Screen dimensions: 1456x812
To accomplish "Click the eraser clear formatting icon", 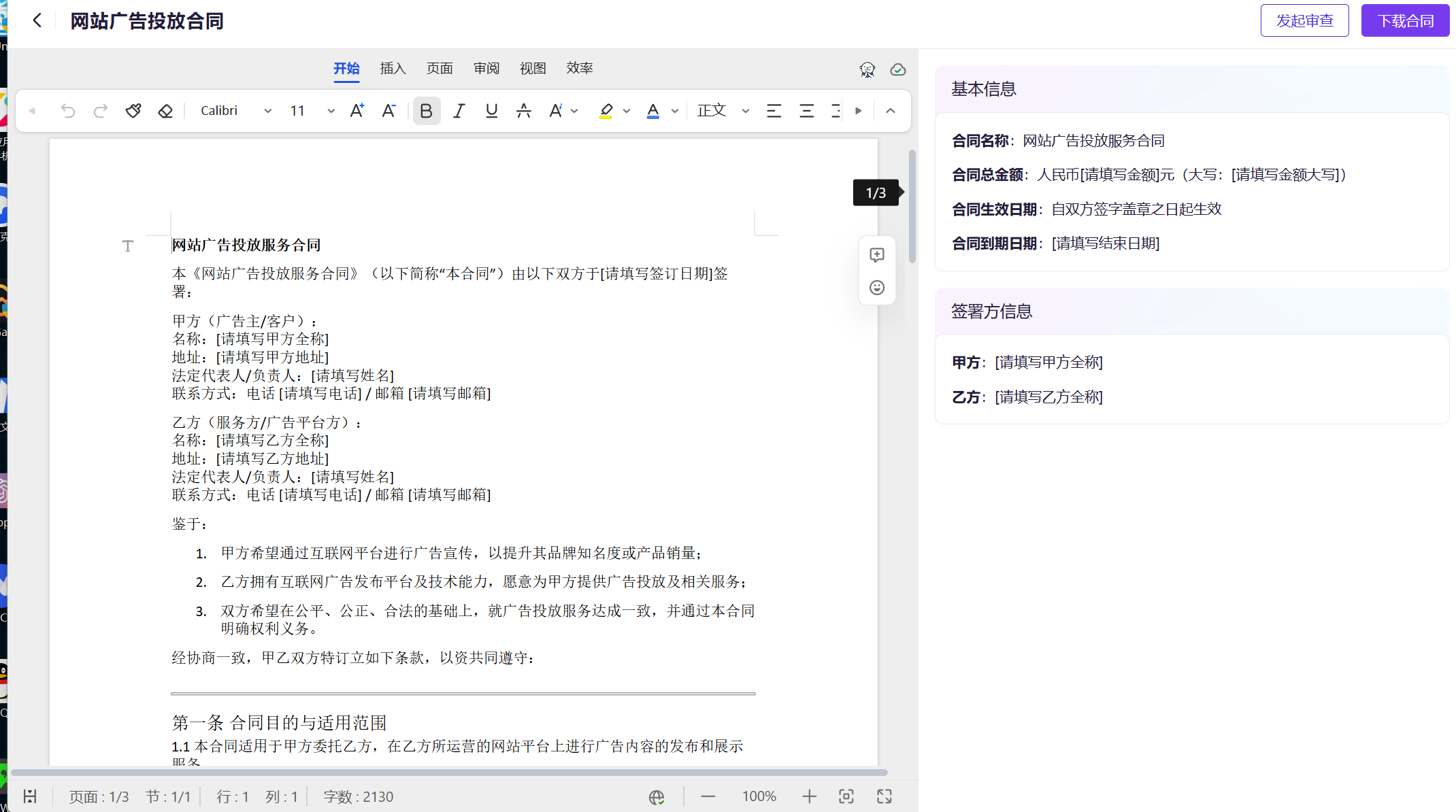I will [x=165, y=111].
